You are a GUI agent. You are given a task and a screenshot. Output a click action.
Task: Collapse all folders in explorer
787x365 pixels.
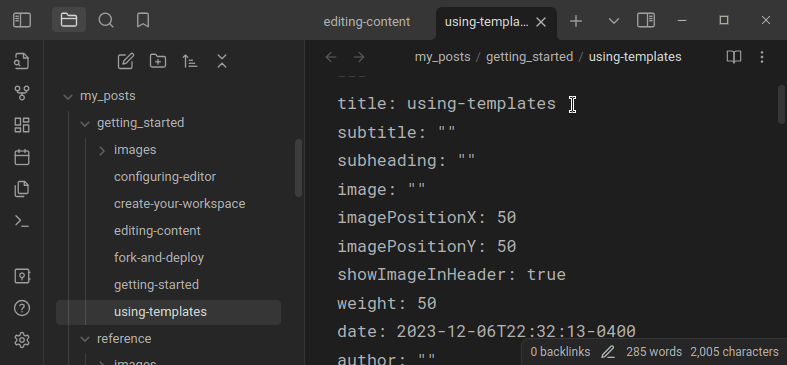222,61
